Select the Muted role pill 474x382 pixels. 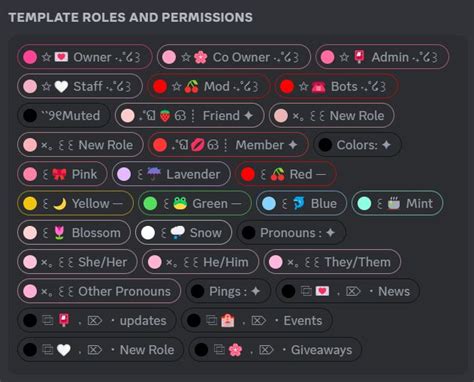[x=64, y=116]
